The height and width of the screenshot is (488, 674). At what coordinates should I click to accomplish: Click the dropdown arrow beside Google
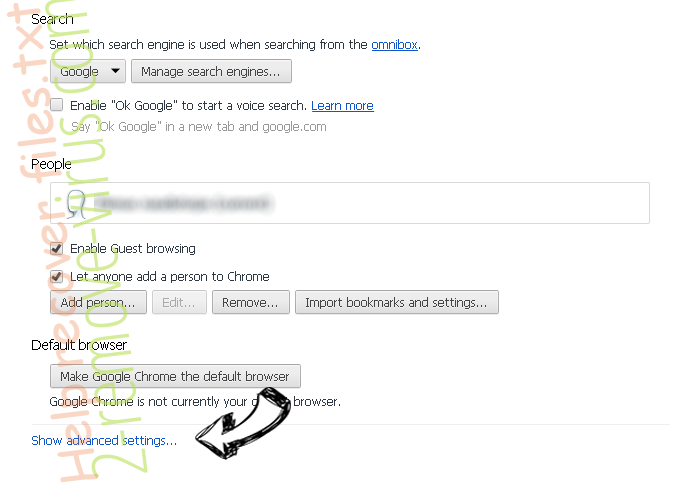point(115,71)
